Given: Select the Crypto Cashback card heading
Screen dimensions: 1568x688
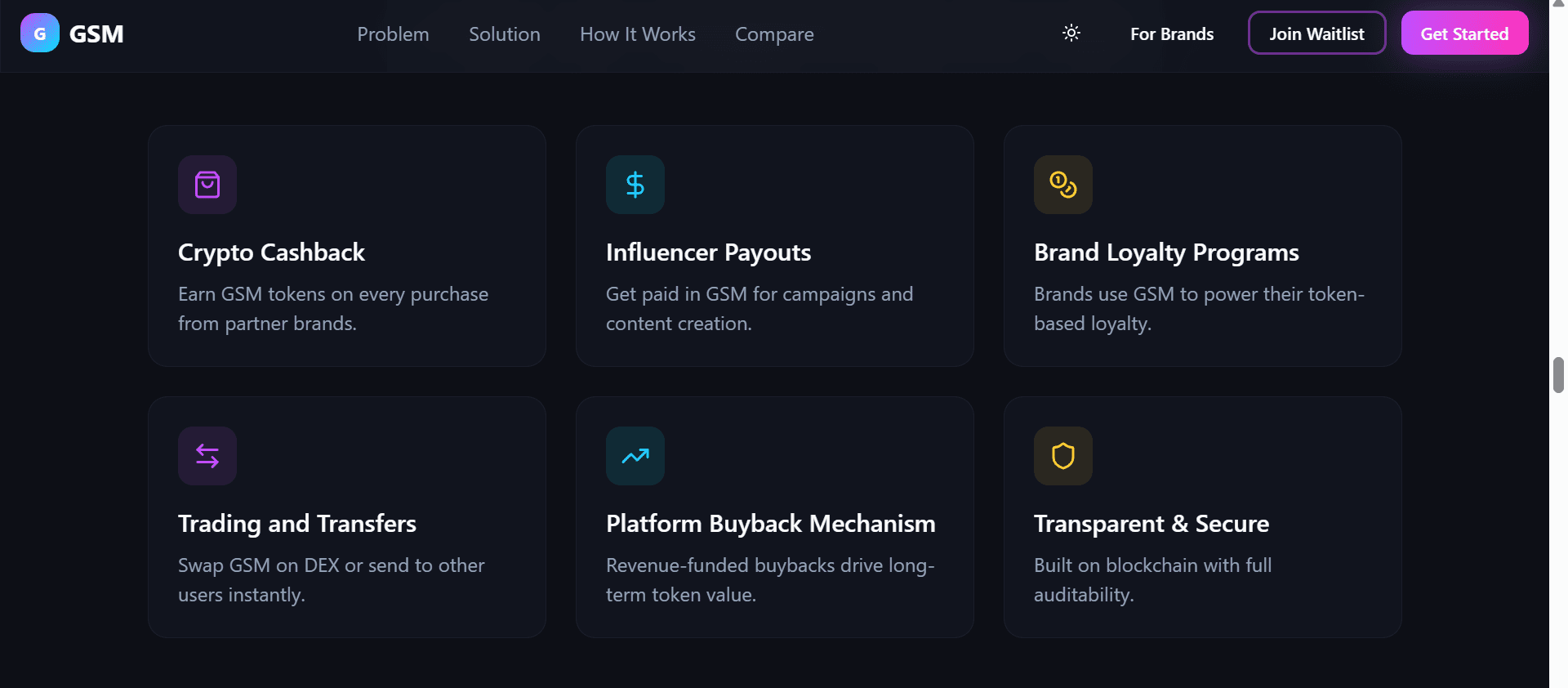Looking at the screenshot, I should pos(271,252).
